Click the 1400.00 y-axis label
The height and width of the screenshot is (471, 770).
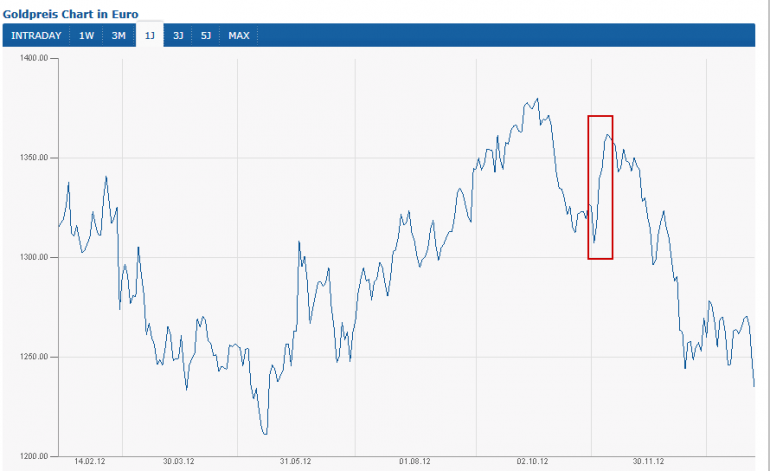point(35,59)
